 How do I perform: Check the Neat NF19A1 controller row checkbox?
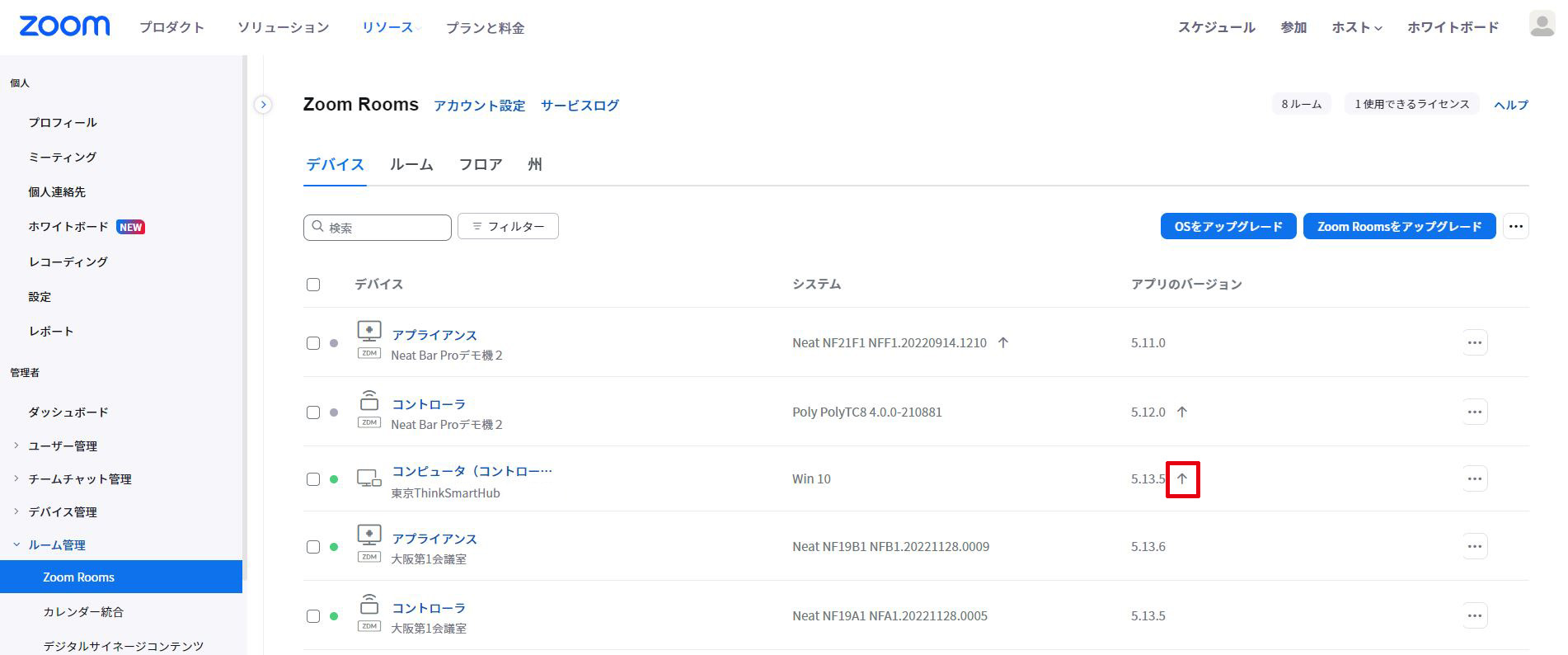pyautogui.click(x=313, y=616)
